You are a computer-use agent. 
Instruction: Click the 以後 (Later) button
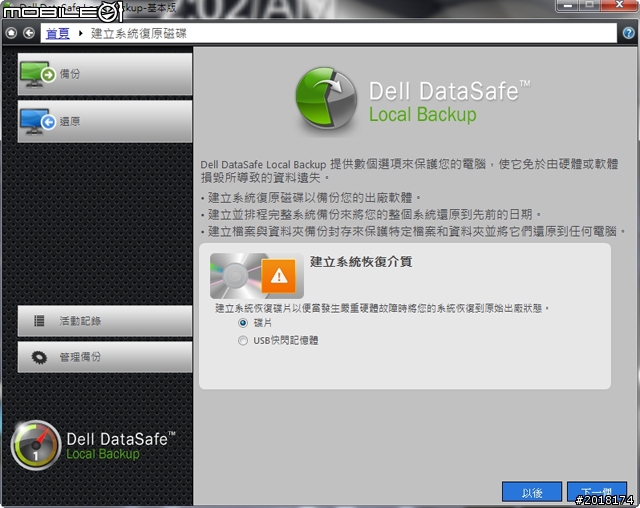[x=532, y=492]
